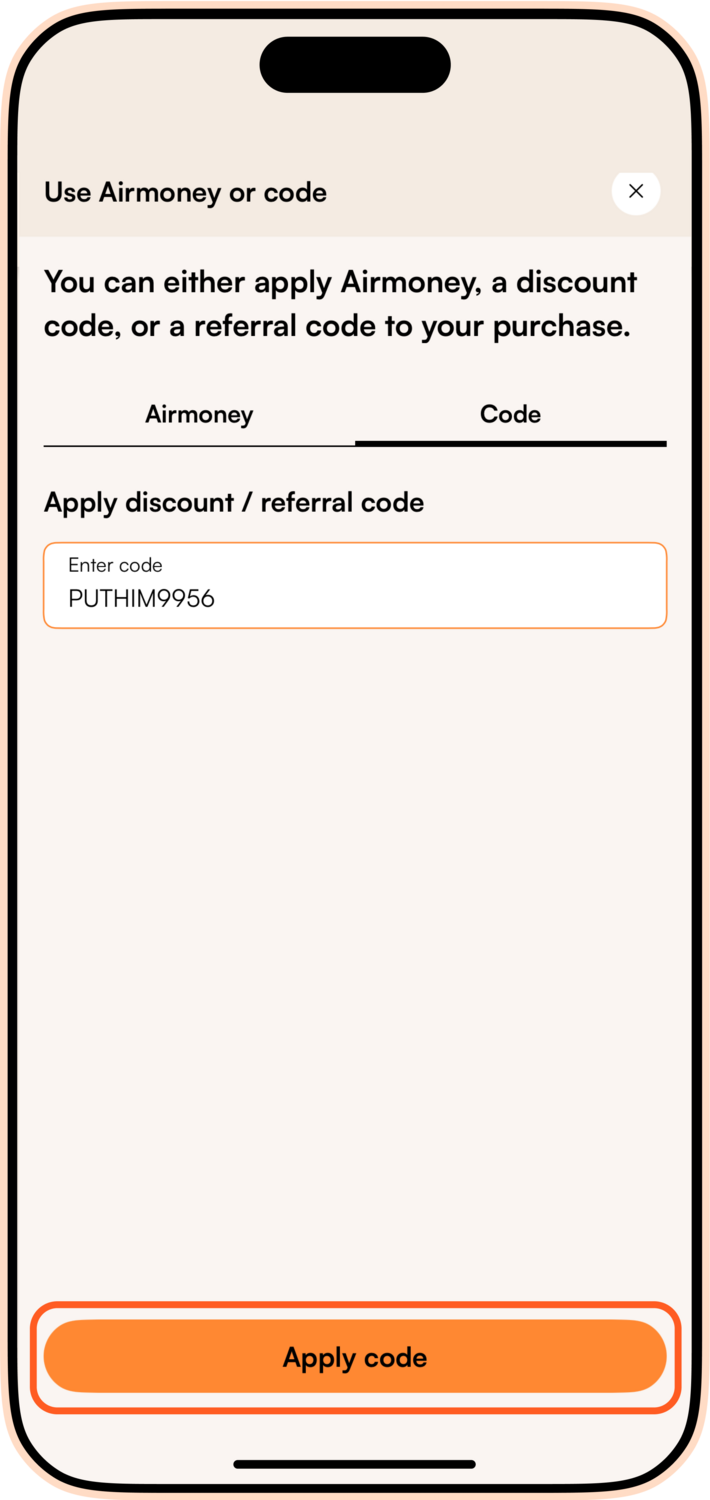Select the Code tab
This screenshot has width=710, height=1500.
point(511,414)
